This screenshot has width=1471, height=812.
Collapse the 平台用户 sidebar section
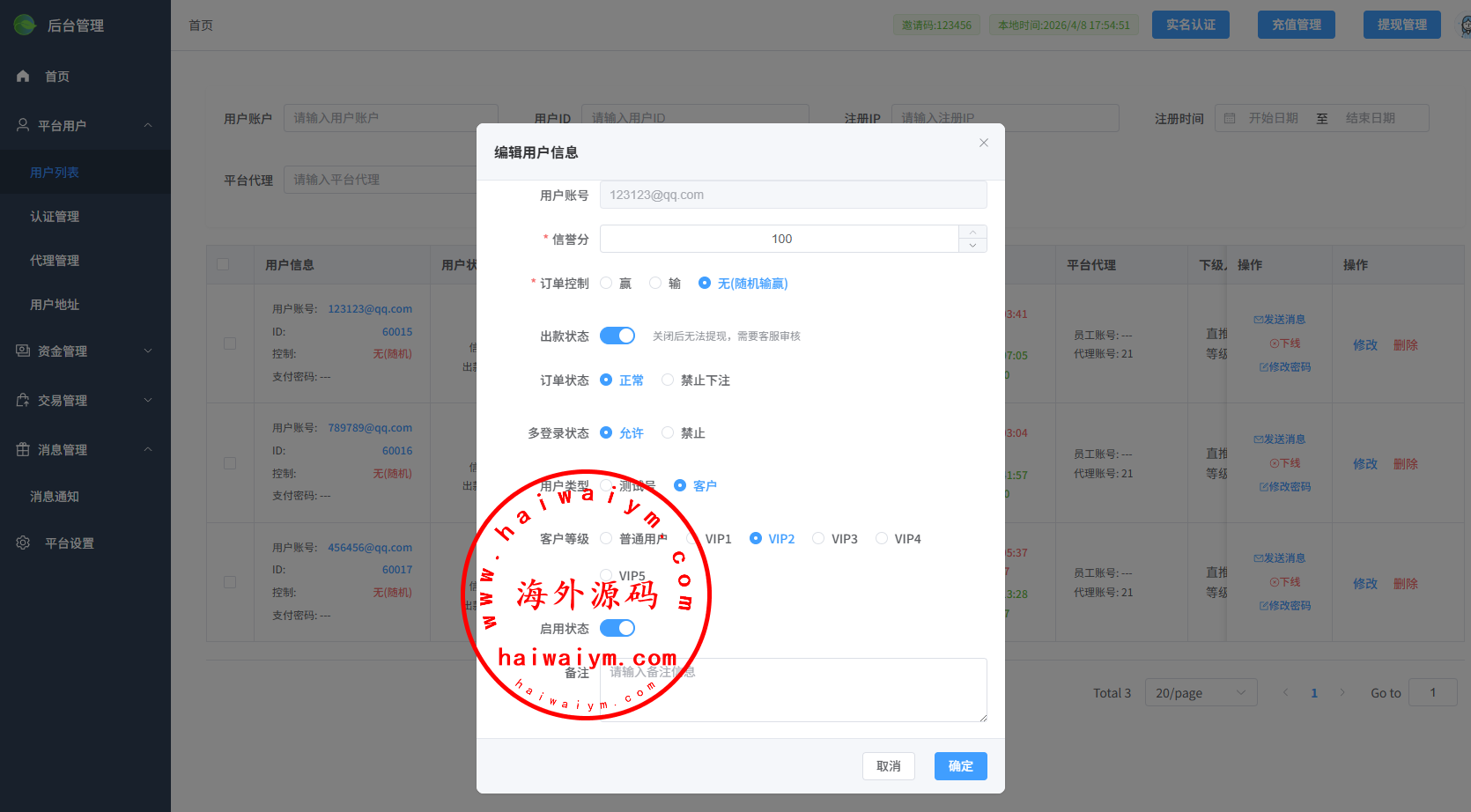[x=148, y=125]
